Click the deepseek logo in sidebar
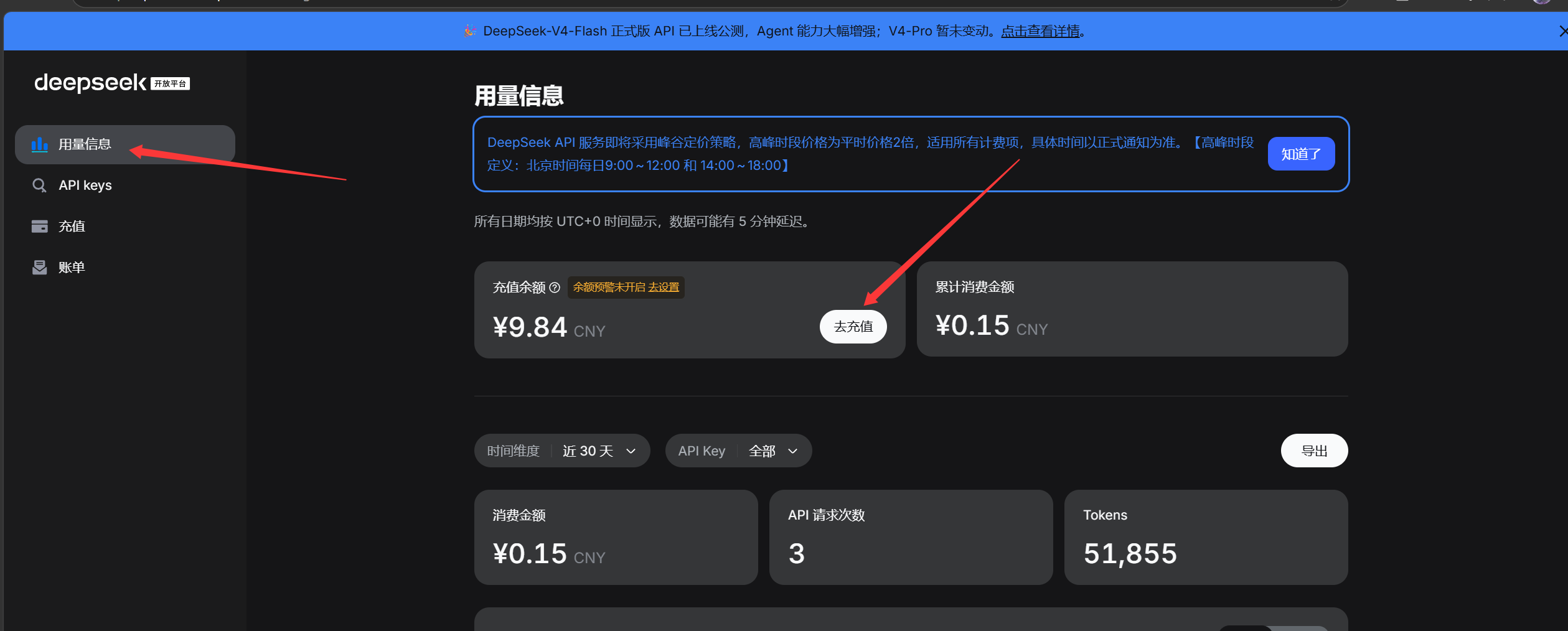 (x=90, y=83)
